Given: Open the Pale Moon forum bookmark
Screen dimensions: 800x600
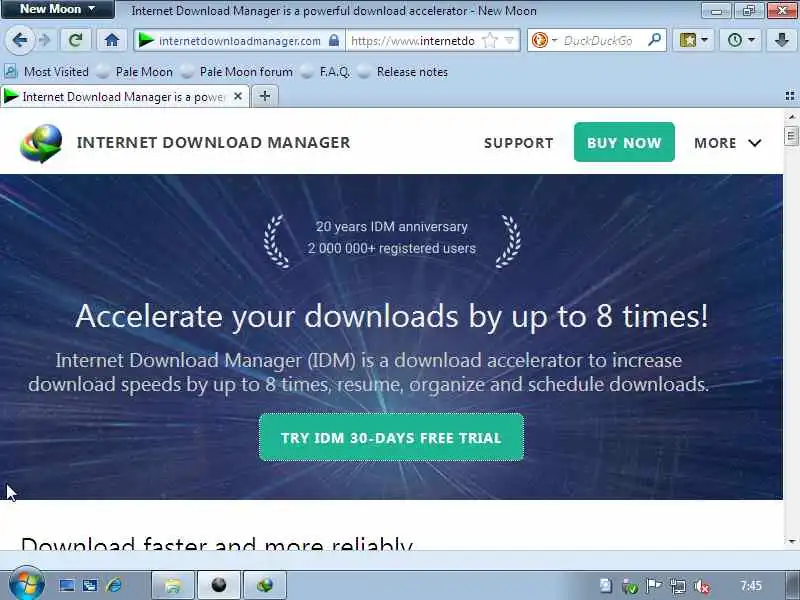Looking at the screenshot, I should pyautogui.click(x=237, y=72).
